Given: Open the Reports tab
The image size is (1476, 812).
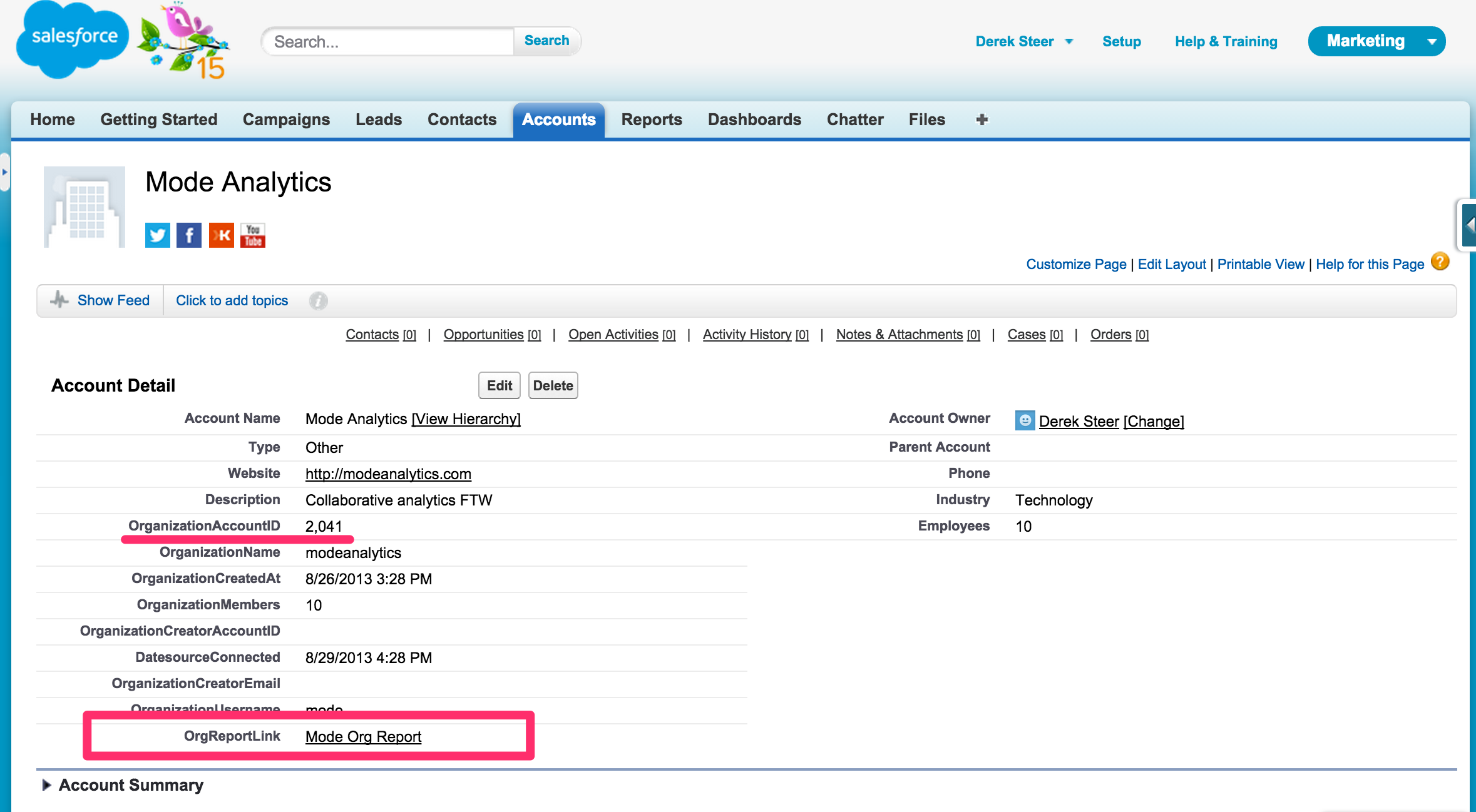Looking at the screenshot, I should (x=652, y=119).
